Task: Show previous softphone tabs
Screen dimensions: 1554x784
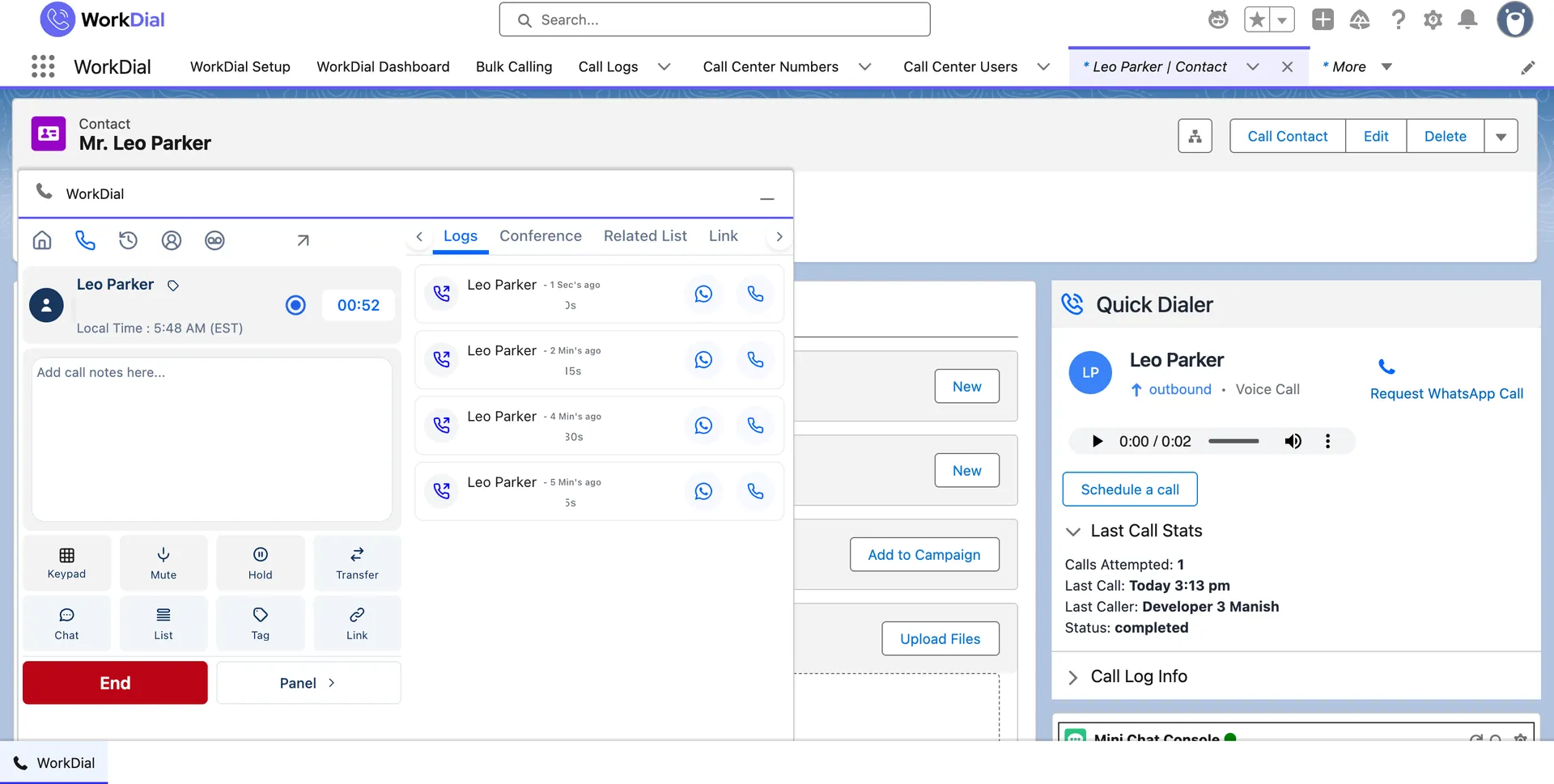Action: (x=419, y=236)
